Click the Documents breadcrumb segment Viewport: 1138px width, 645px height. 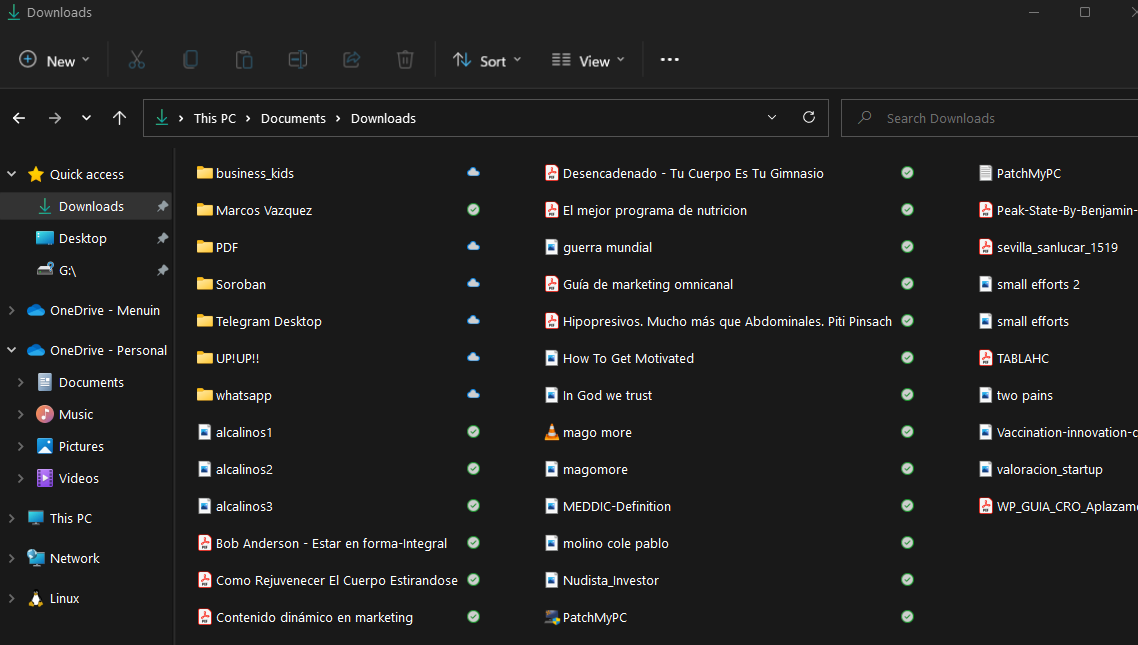click(x=293, y=118)
